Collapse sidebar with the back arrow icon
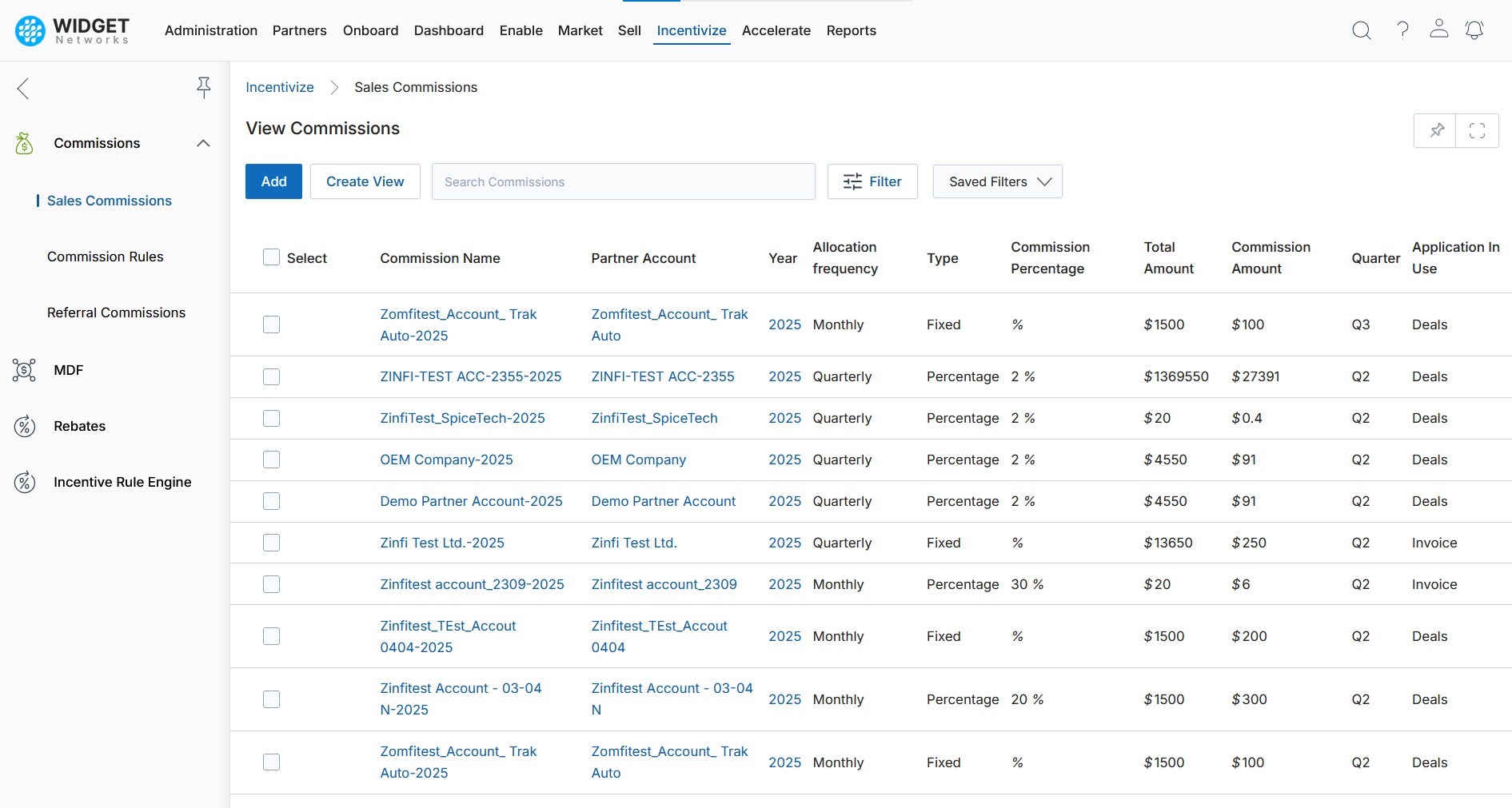This screenshot has width=1512, height=808. pos(23,88)
